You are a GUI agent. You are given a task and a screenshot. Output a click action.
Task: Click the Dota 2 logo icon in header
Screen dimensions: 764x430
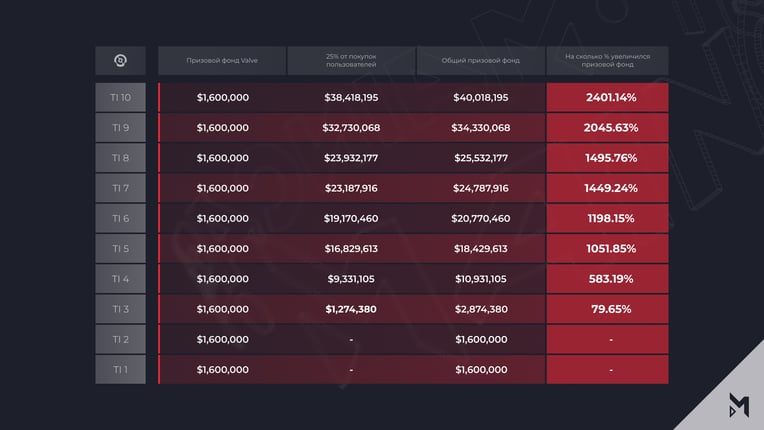tap(120, 60)
